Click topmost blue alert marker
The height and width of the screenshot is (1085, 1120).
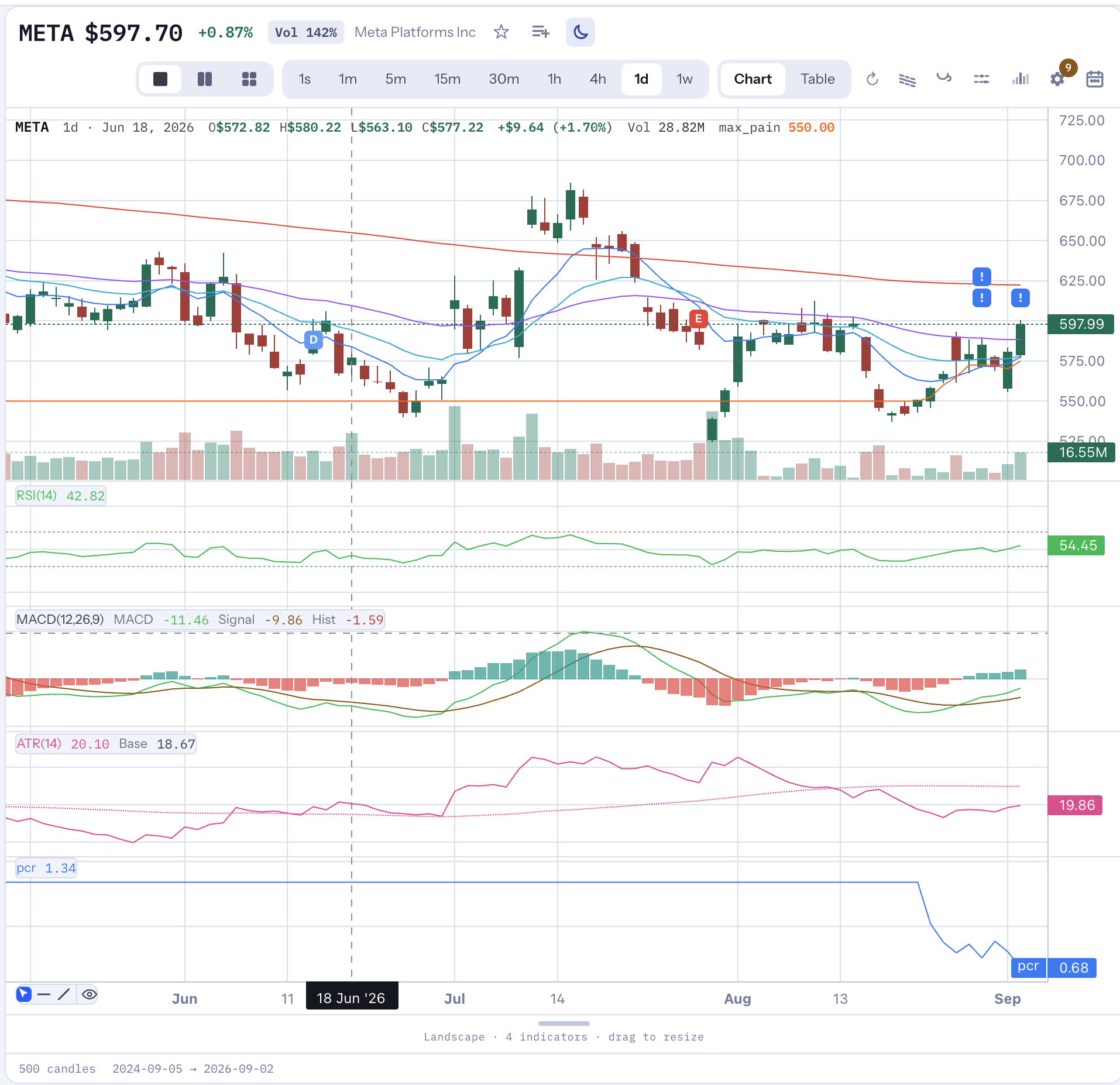[x=981, y=276]
